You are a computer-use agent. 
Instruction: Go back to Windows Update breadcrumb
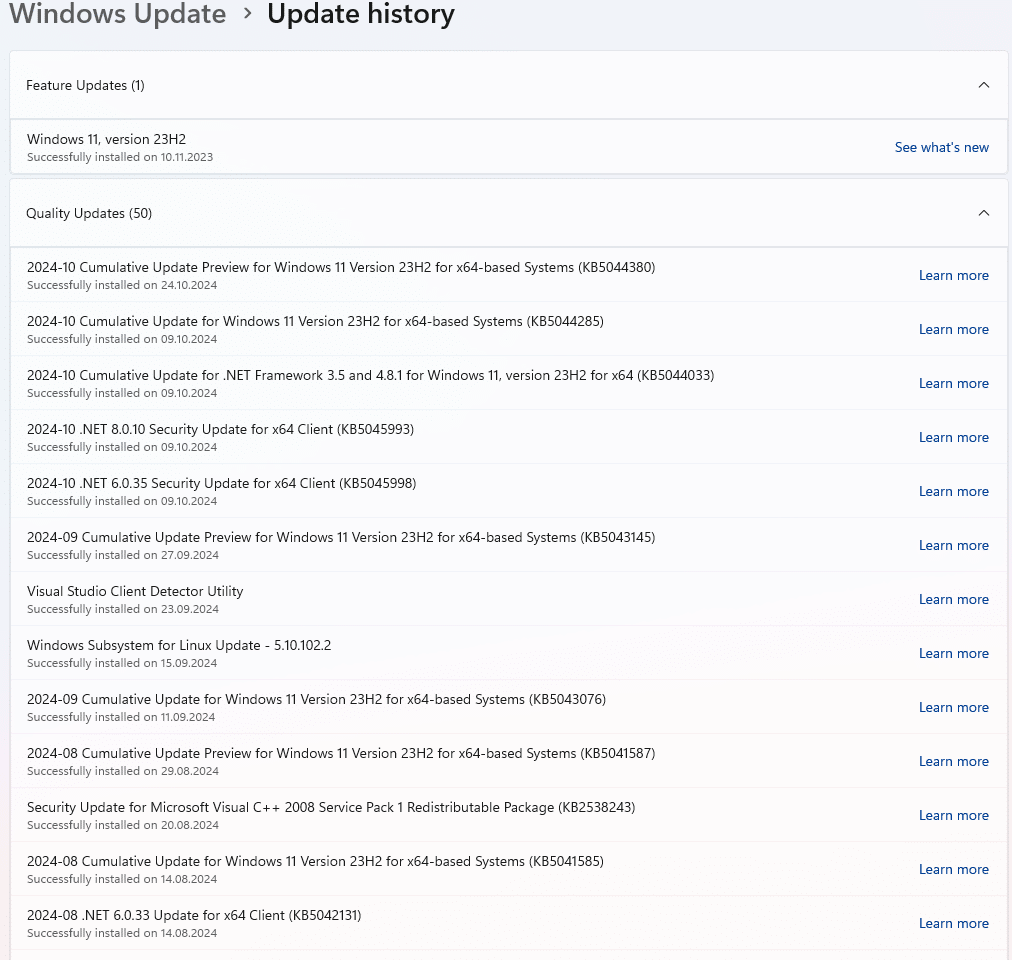pos(118,15)
